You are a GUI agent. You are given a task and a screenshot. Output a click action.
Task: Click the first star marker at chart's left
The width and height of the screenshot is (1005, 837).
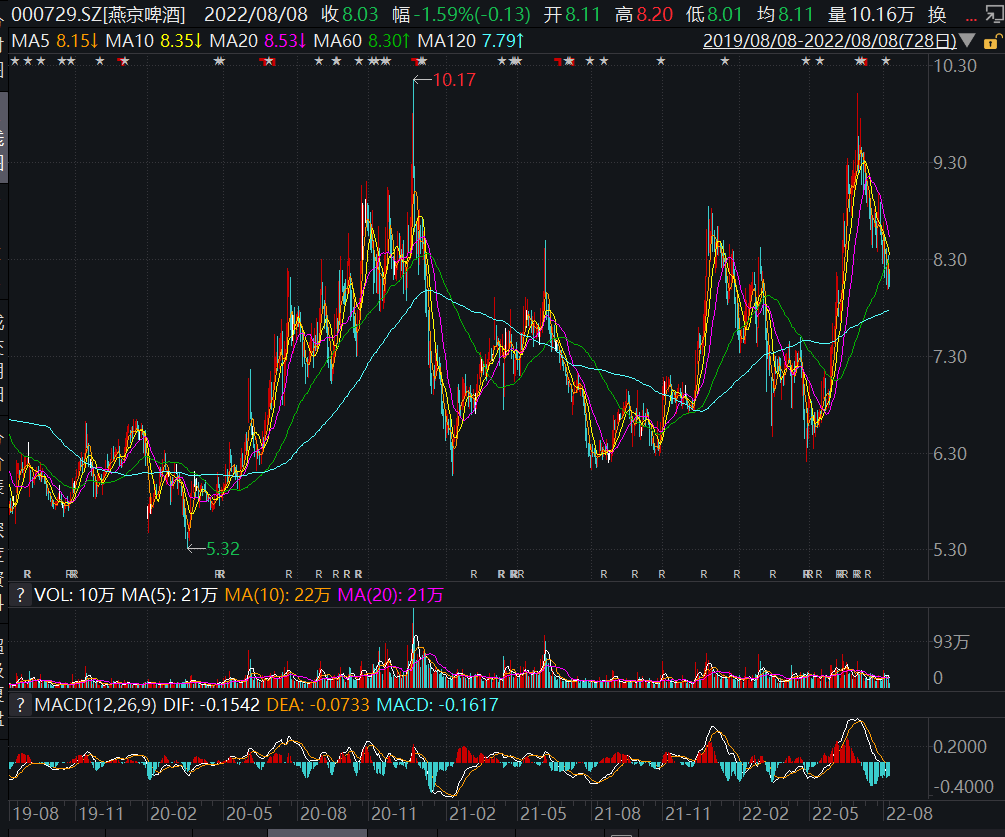pyautogui.click(x=15, y=61)
